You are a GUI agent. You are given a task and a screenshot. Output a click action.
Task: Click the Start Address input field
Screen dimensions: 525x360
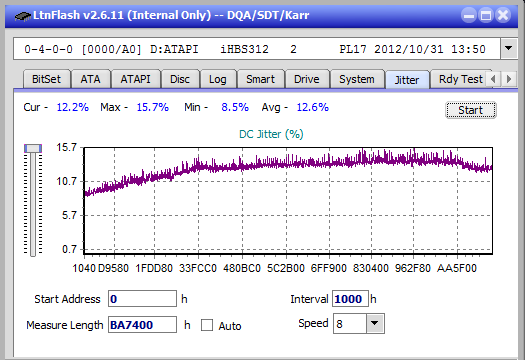click(142, 299)
